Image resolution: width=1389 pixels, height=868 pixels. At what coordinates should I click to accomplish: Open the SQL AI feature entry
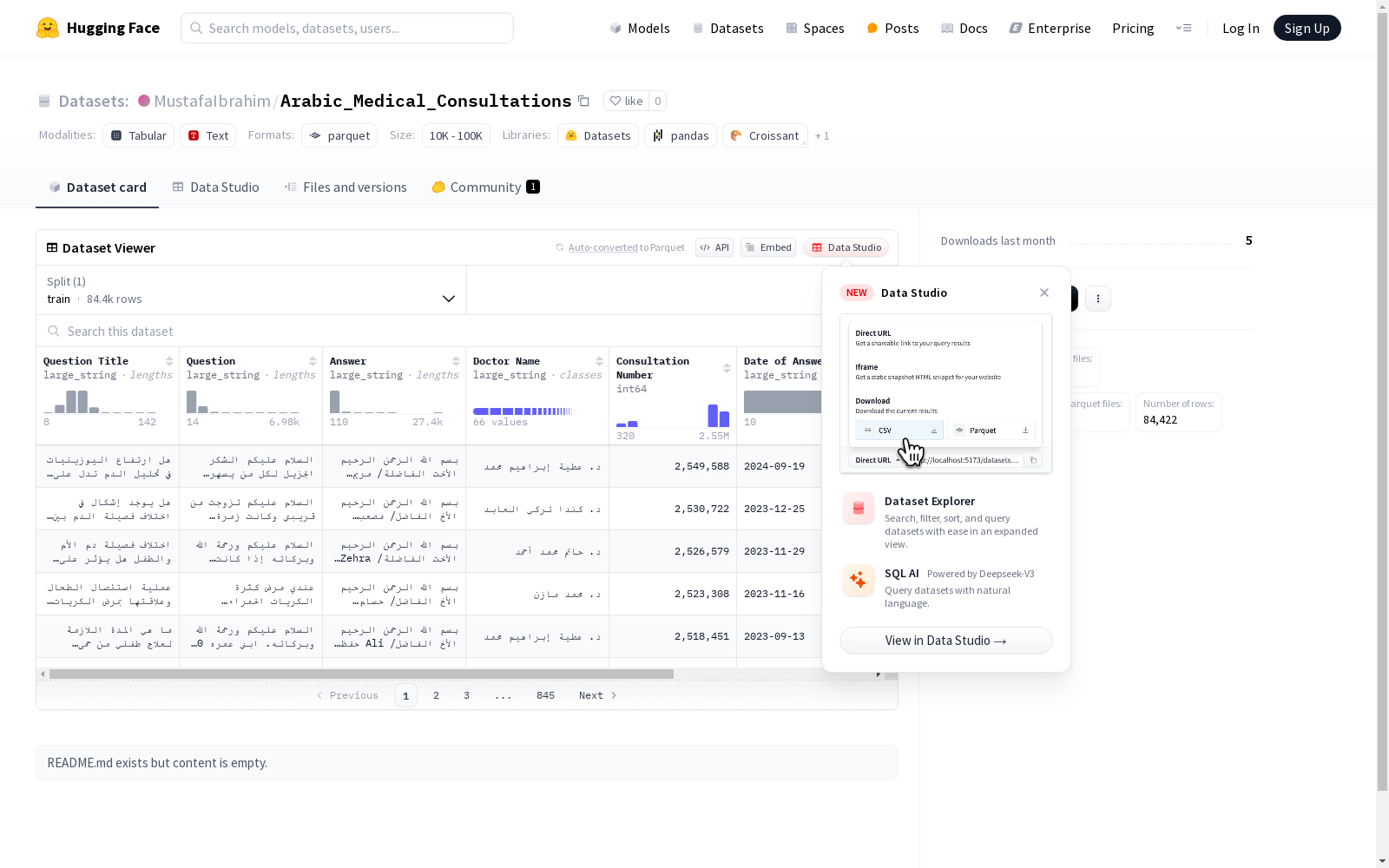[x=946, y=588]
